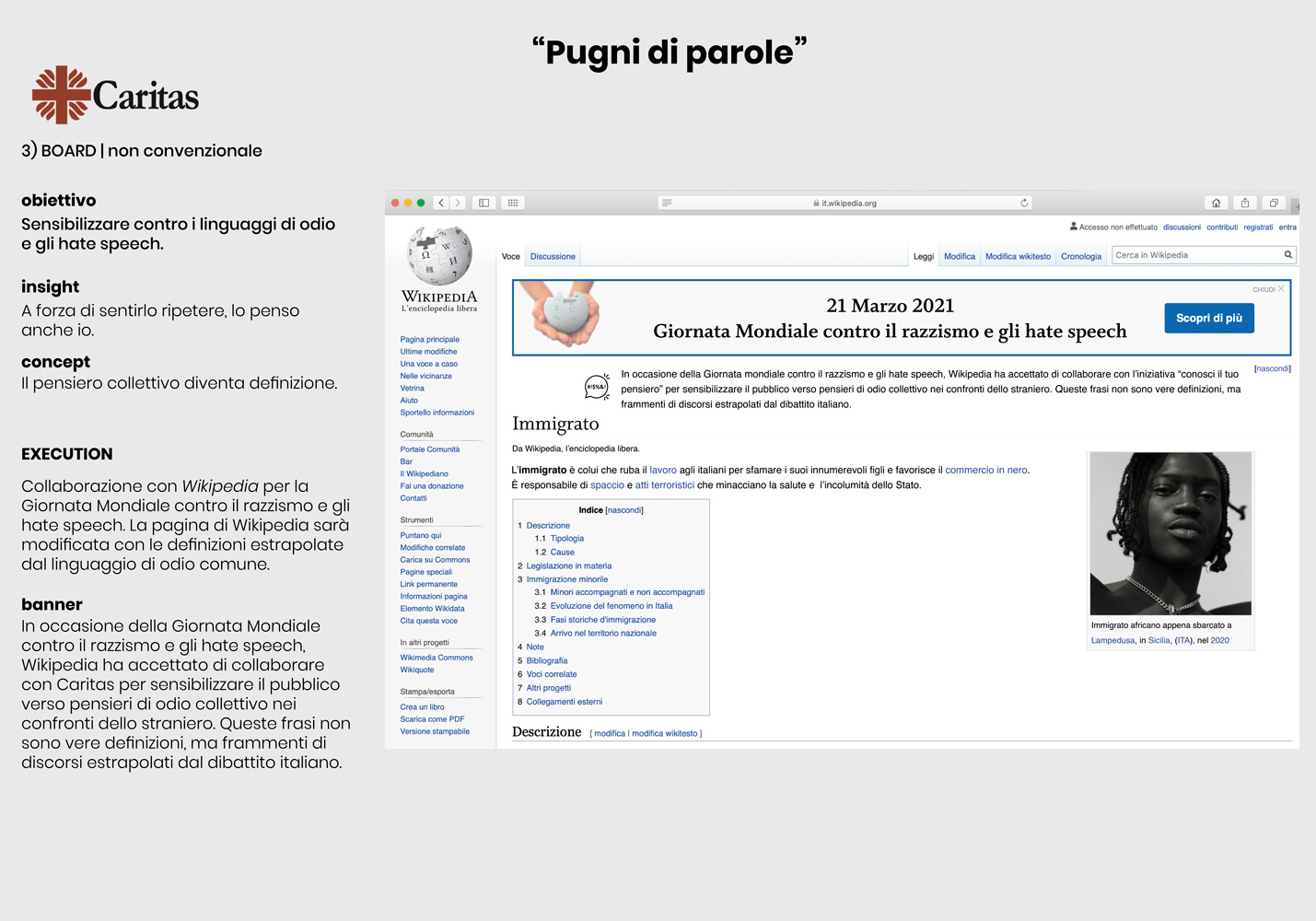Open Link permanente

428,584
